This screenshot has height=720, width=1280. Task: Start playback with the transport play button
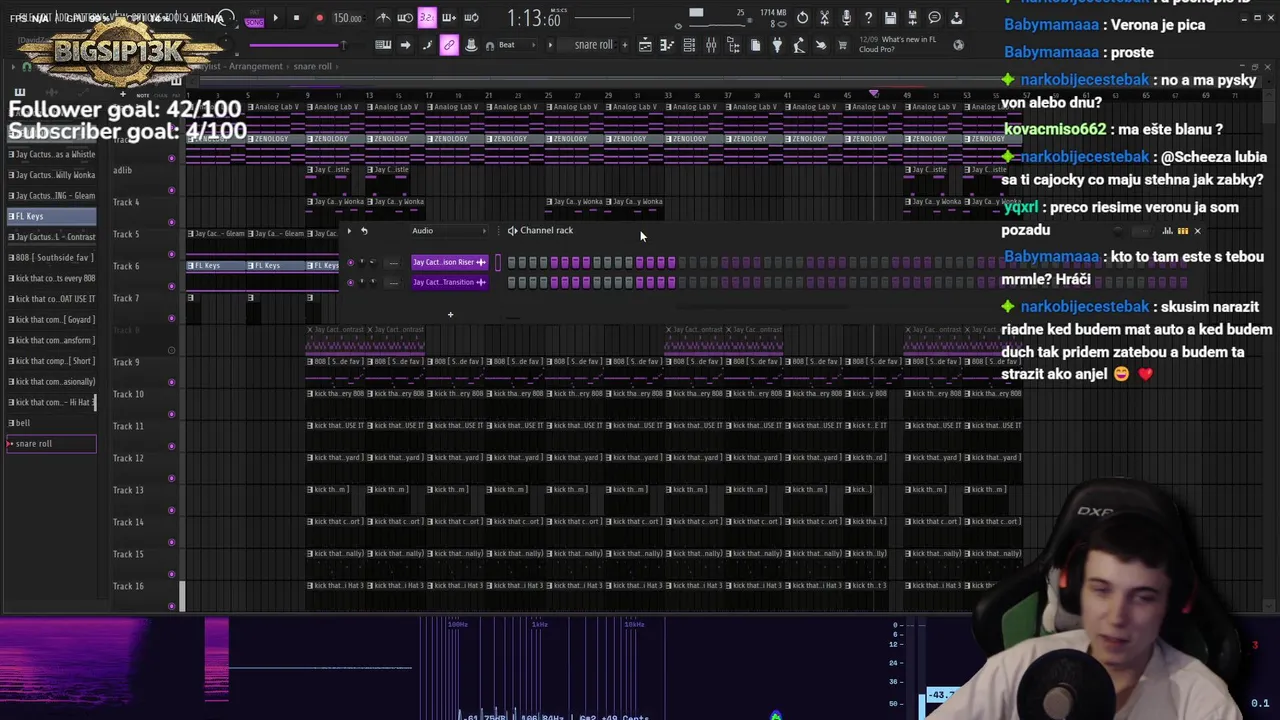point(275,18)
